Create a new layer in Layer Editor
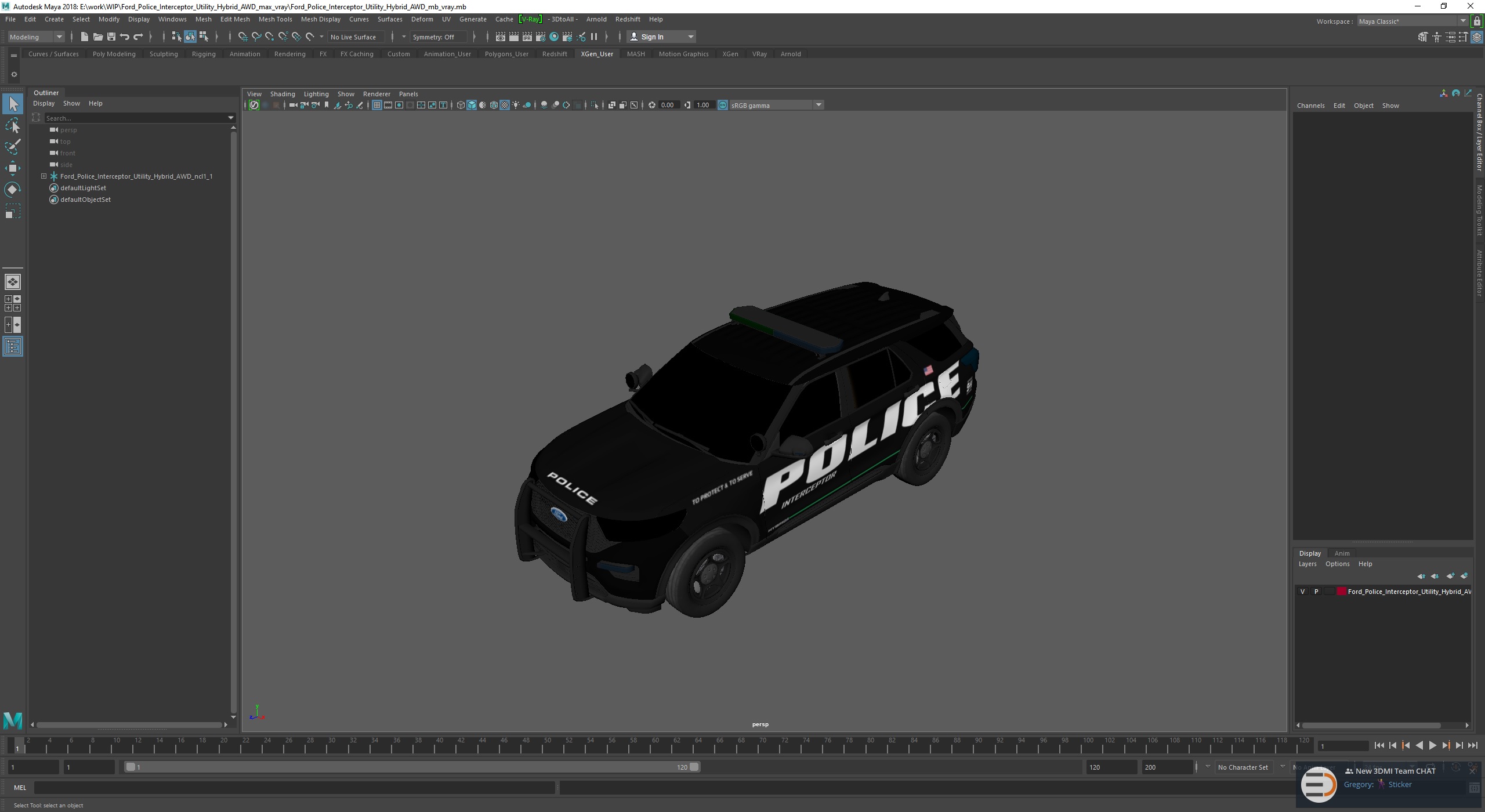1485x812 pixels. (x=1450, y=576)
